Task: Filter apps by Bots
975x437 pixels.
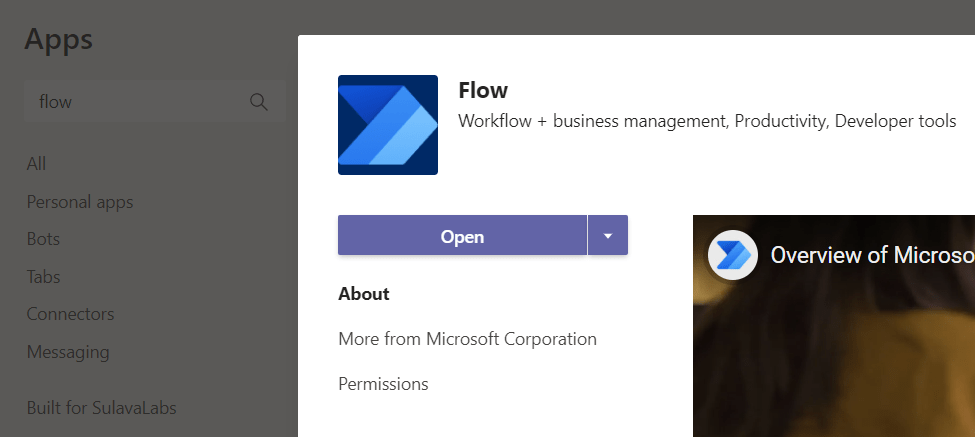Action: pos(44,239)
